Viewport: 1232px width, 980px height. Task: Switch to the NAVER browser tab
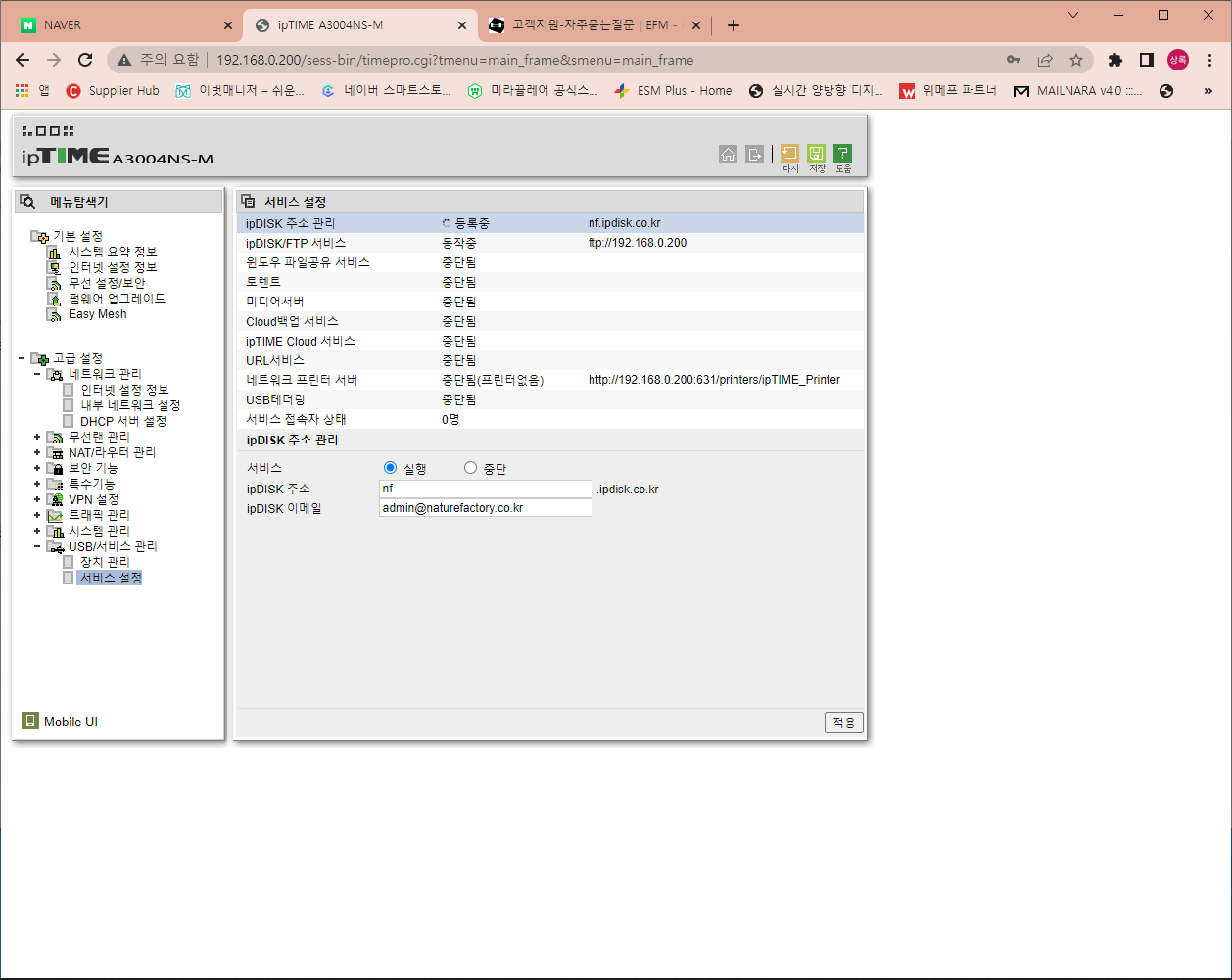coord(127,25)
